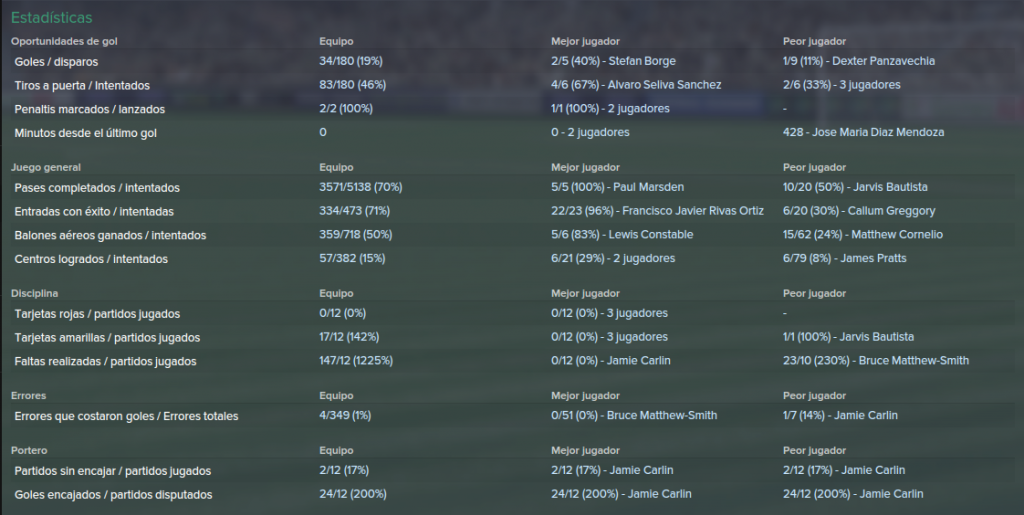Viewport: 1024px width, 515px height.
Task: Select Jamie Carlin in errors row
Action: point(865,415)
